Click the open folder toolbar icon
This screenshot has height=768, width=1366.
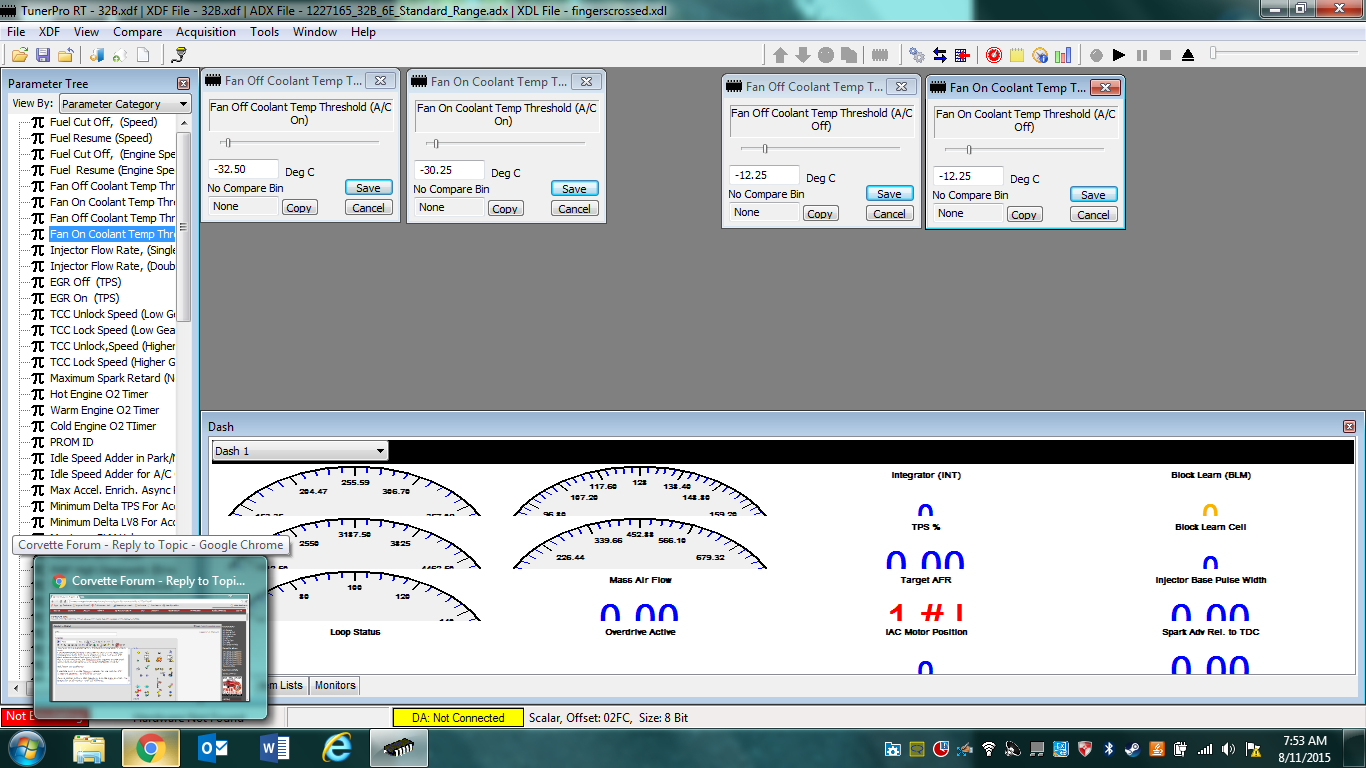pos(20,55)
